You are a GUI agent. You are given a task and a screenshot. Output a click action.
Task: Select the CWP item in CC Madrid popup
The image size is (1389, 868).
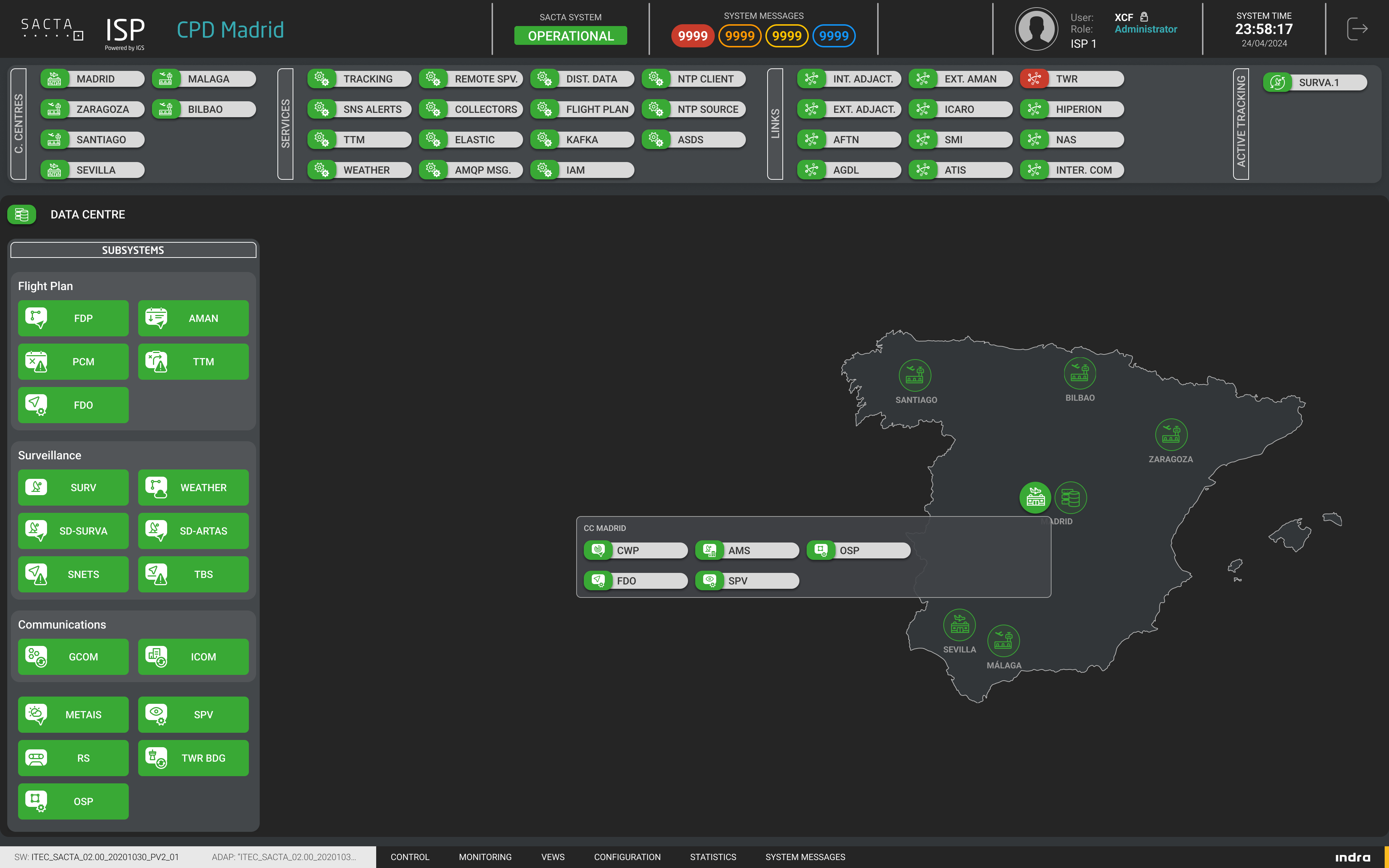click(x=636, y=550)
